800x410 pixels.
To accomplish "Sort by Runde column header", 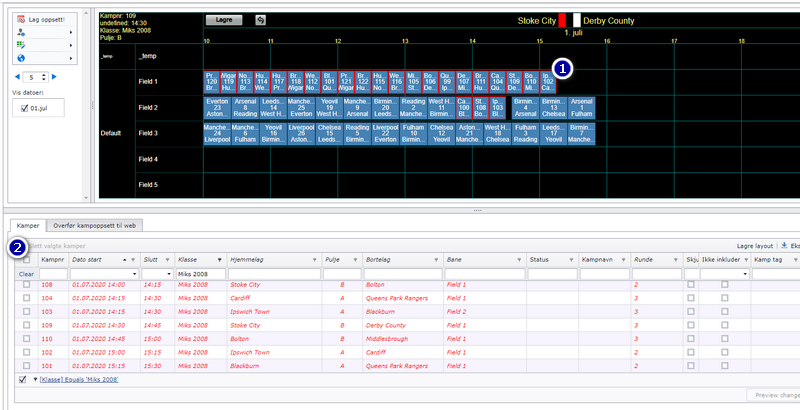I will click(643, 260).
